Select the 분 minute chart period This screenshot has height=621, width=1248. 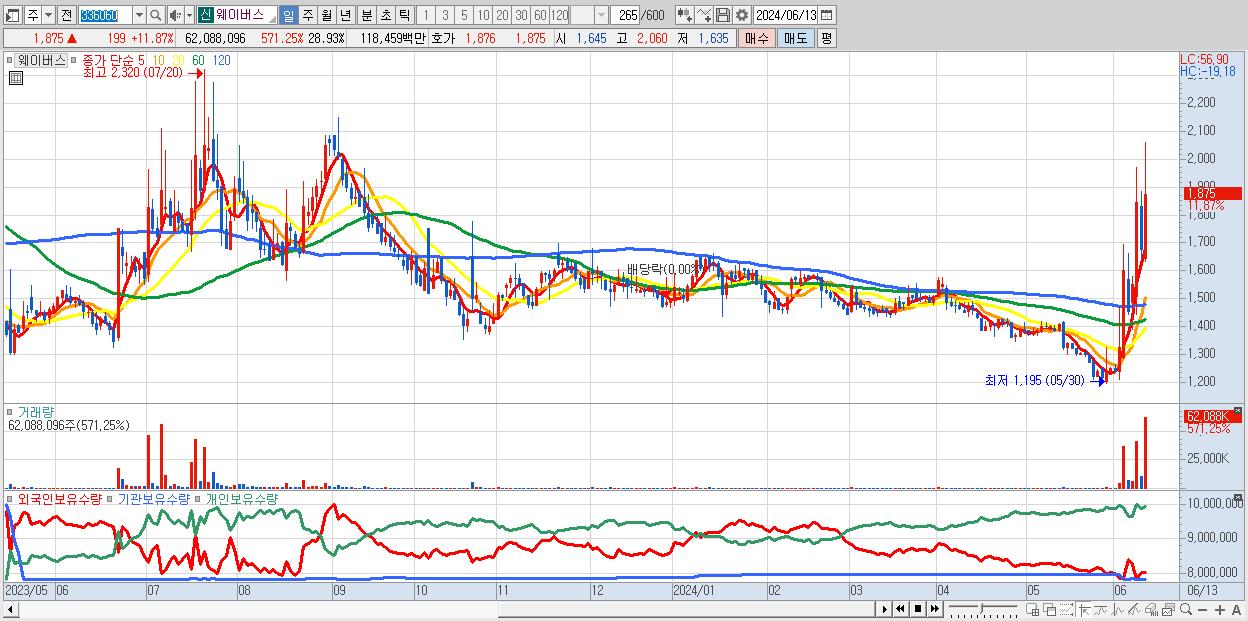pyautogui.click(x=367, y=15)
